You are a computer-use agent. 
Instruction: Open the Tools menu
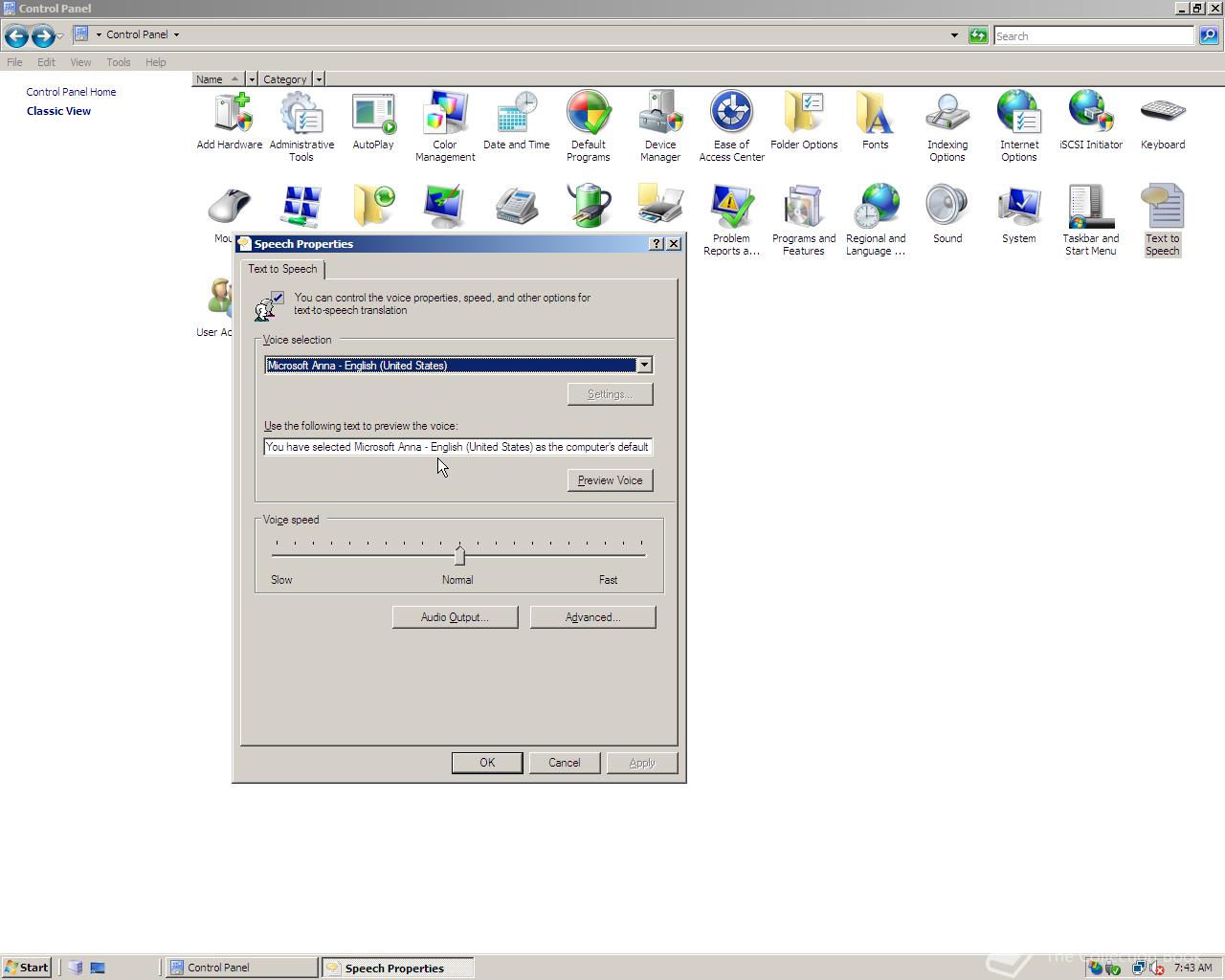tap(119, 62)
